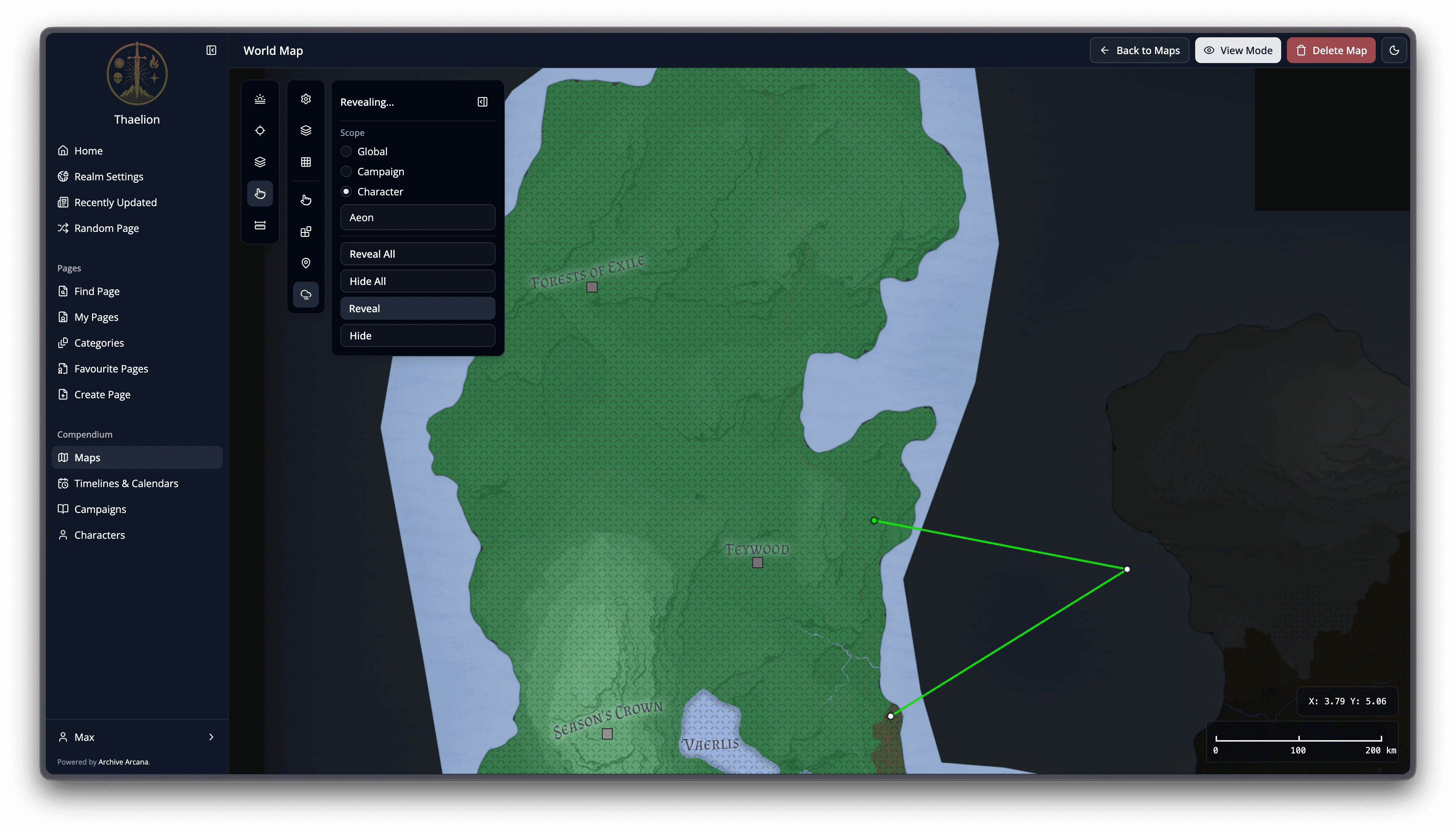Select the ruler measurement tool

pyautogui.click(x=260, y=225)
